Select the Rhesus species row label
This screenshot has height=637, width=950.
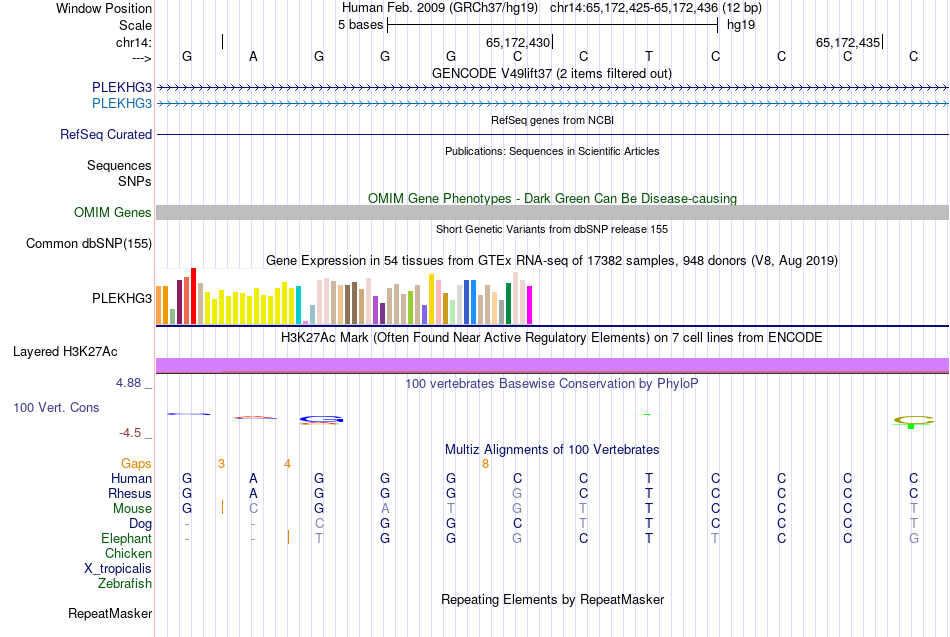coord(130,493)
